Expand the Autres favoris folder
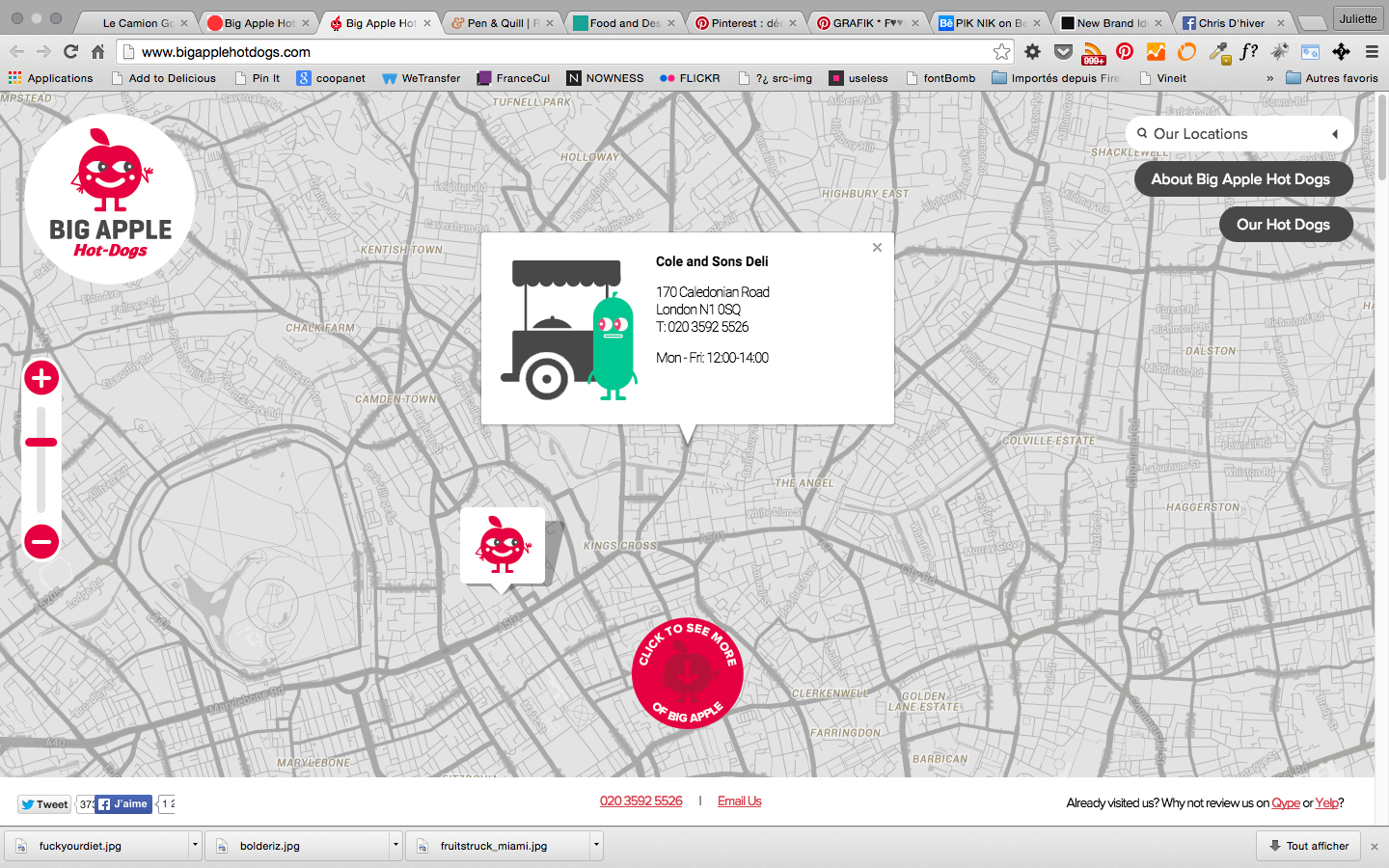This screenshot has width=1389, height=868. click(1332, 78)
